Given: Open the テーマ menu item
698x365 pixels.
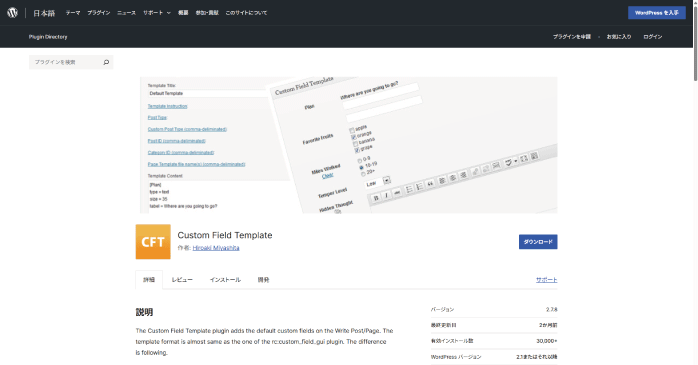Looking at the screenshot, I should click(x=73, y=13).
